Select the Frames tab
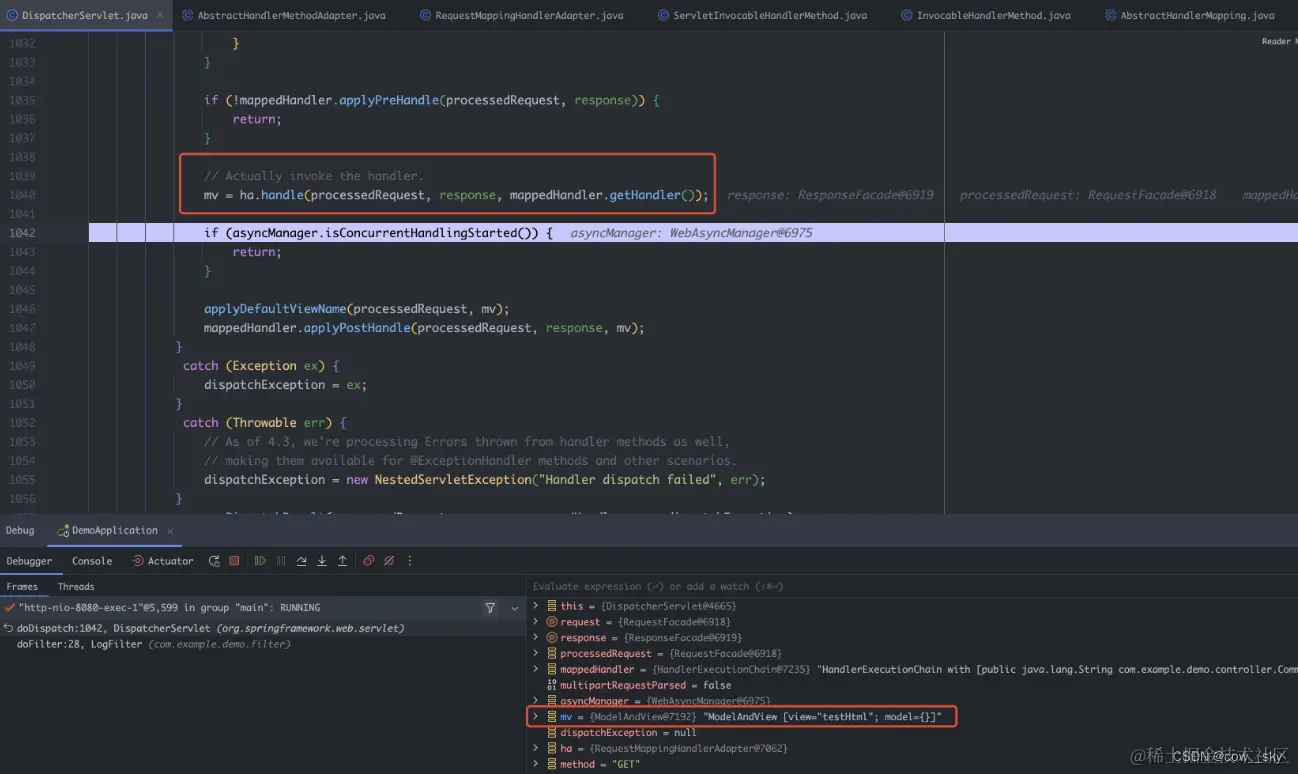 coord(22,587)
